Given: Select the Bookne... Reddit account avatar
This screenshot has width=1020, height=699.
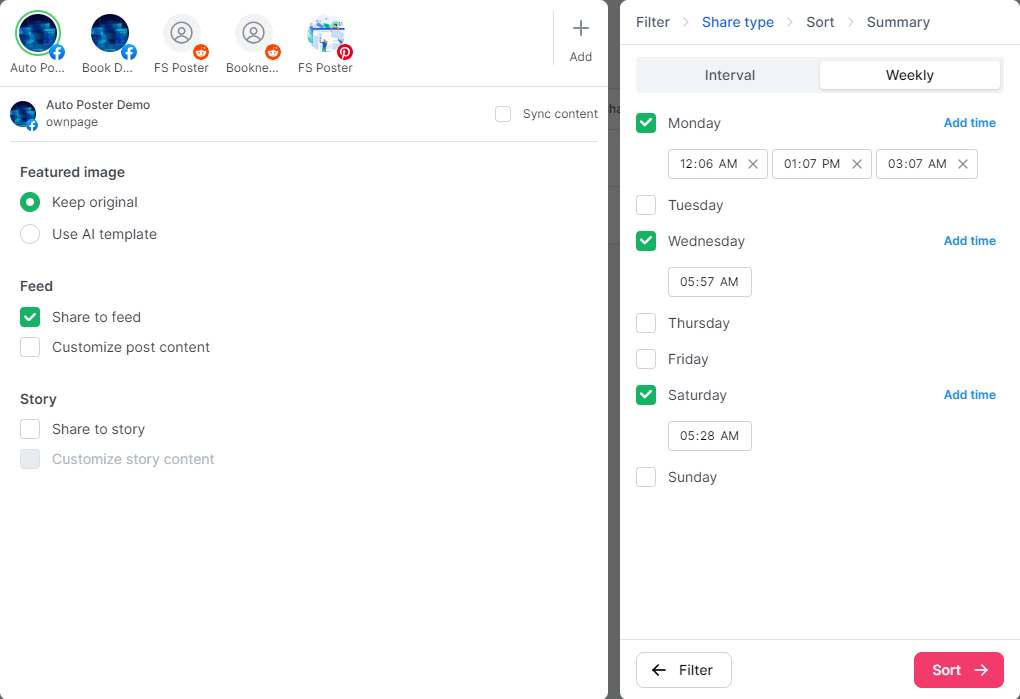Looking at the screenshot, I should [x=254, y=33].
